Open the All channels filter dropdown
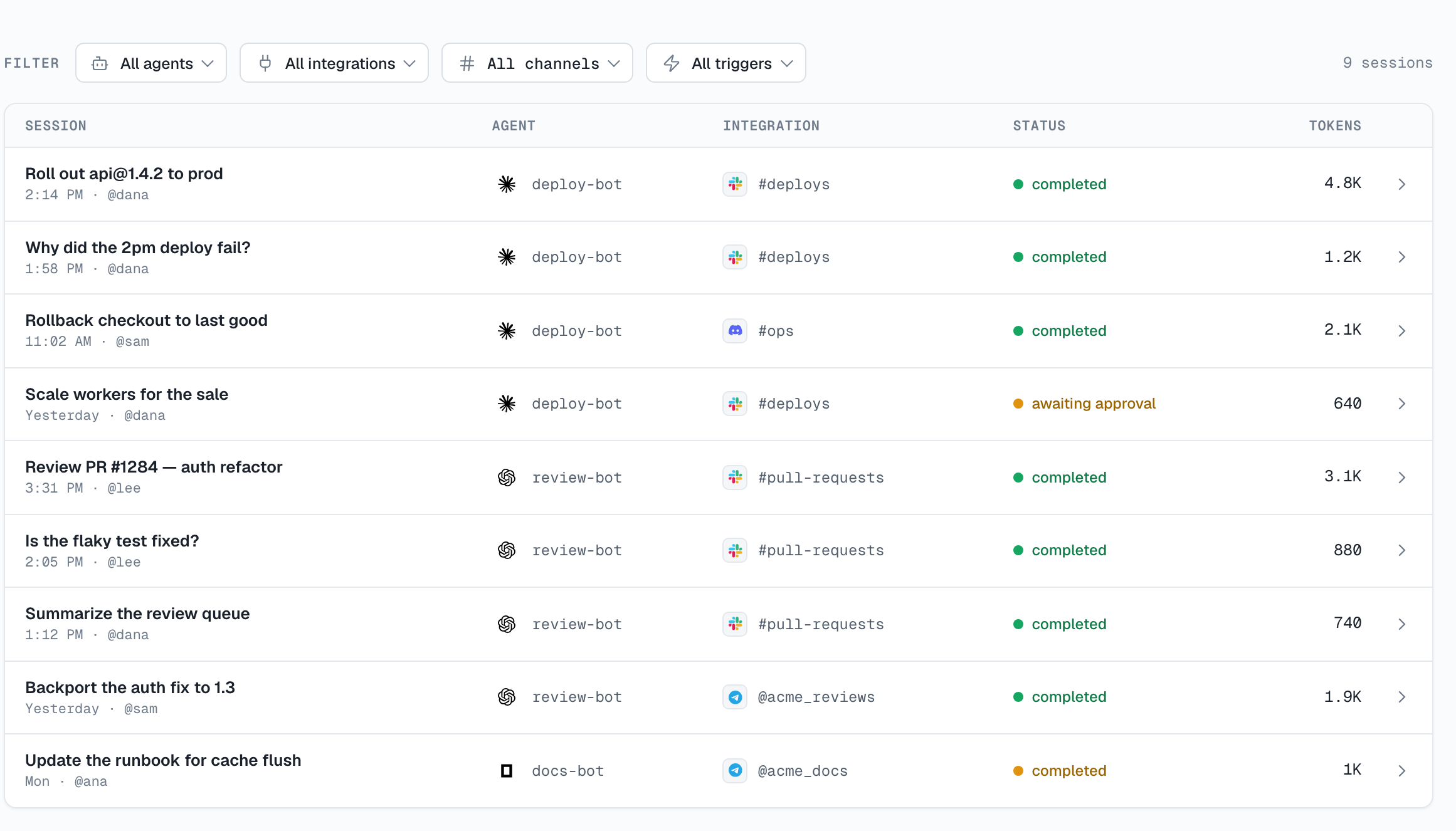 pyautogui.click(x=537, y=63)
